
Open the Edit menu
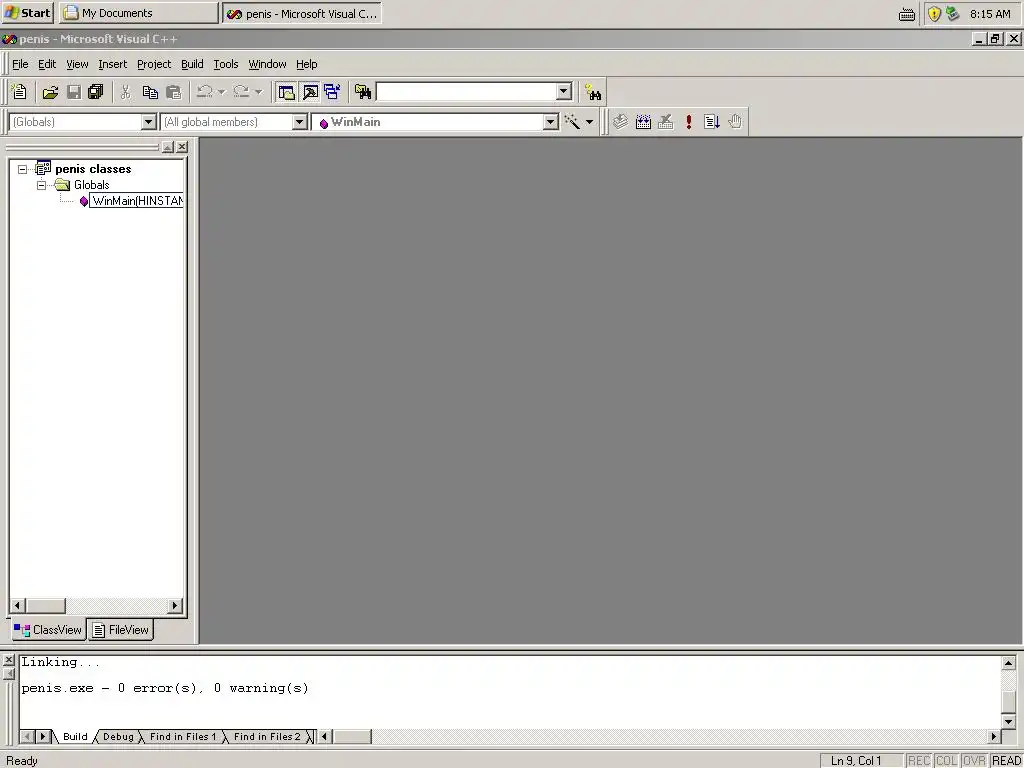(47, 64)
